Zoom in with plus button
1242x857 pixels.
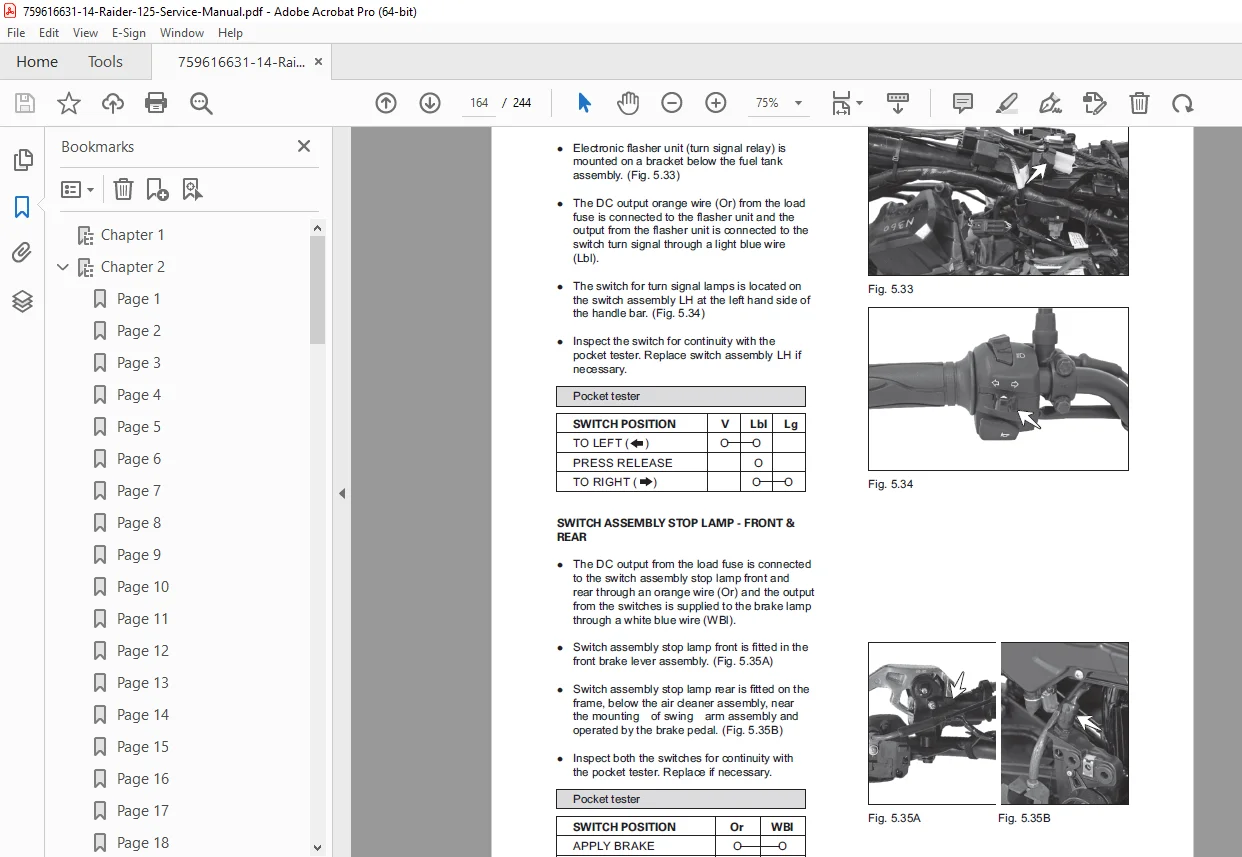[716, 103]
